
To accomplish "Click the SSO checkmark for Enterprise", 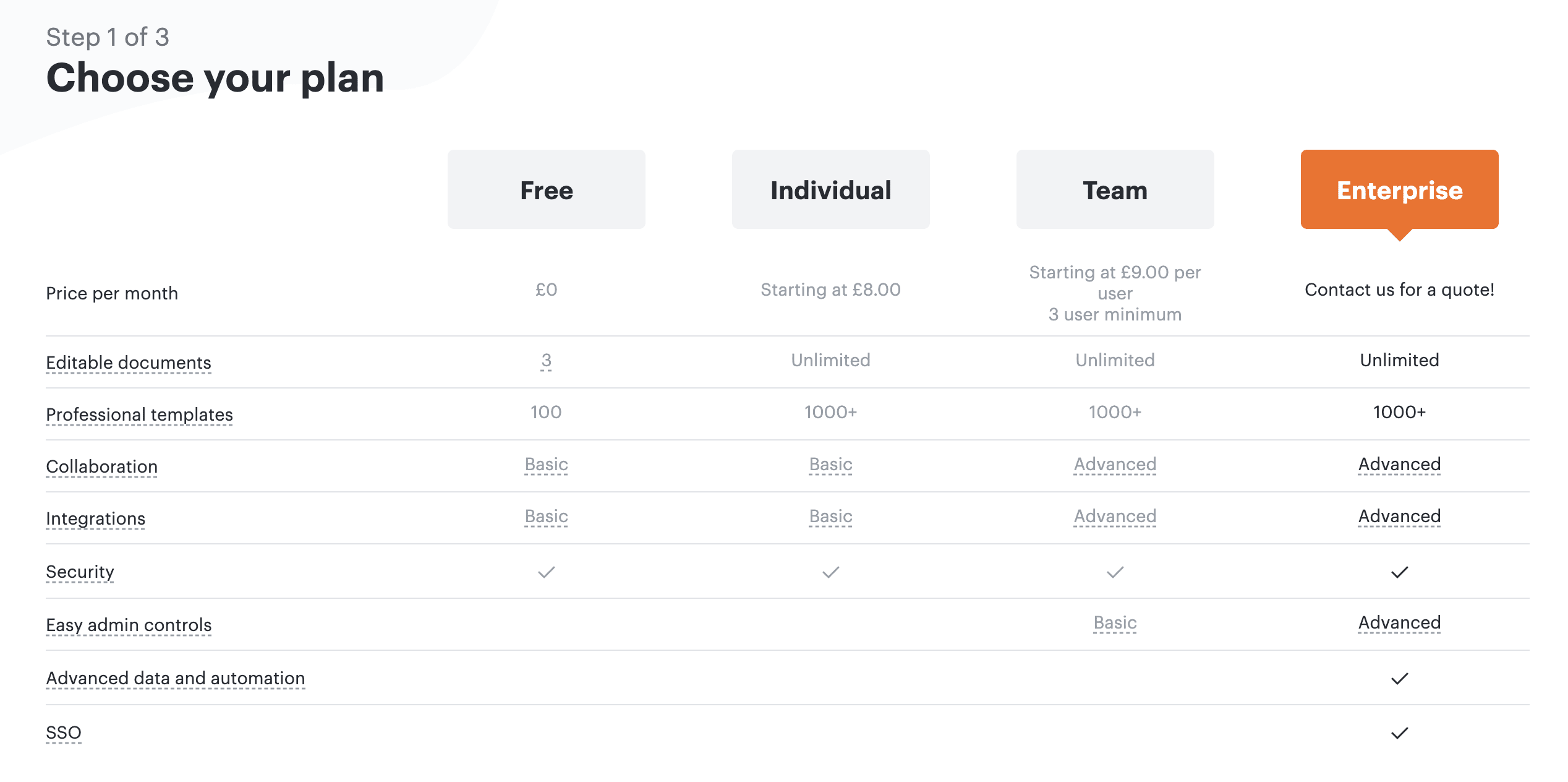I will (x=1399, y=733).
